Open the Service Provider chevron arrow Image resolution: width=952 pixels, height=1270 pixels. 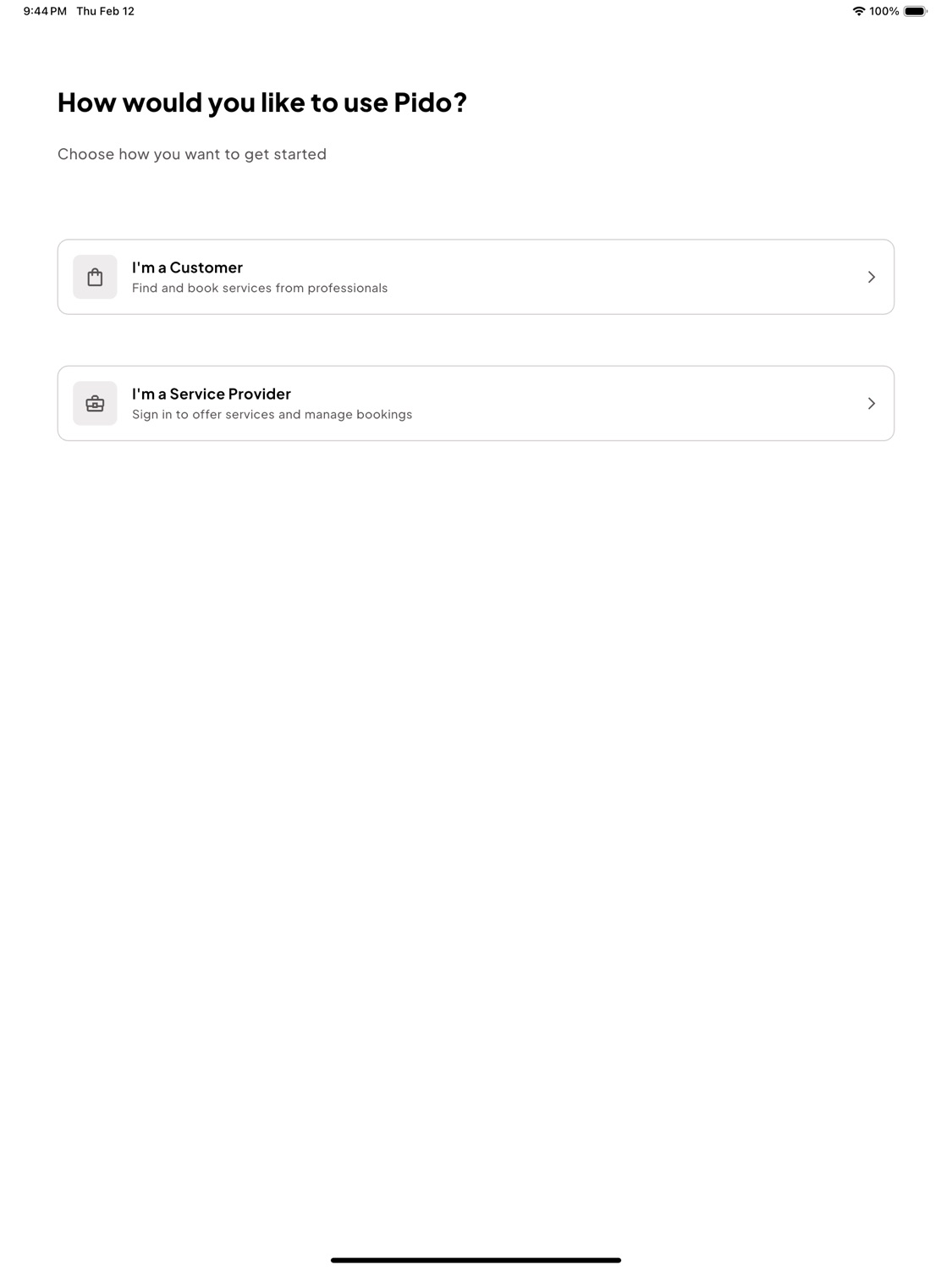coord(871,403)
